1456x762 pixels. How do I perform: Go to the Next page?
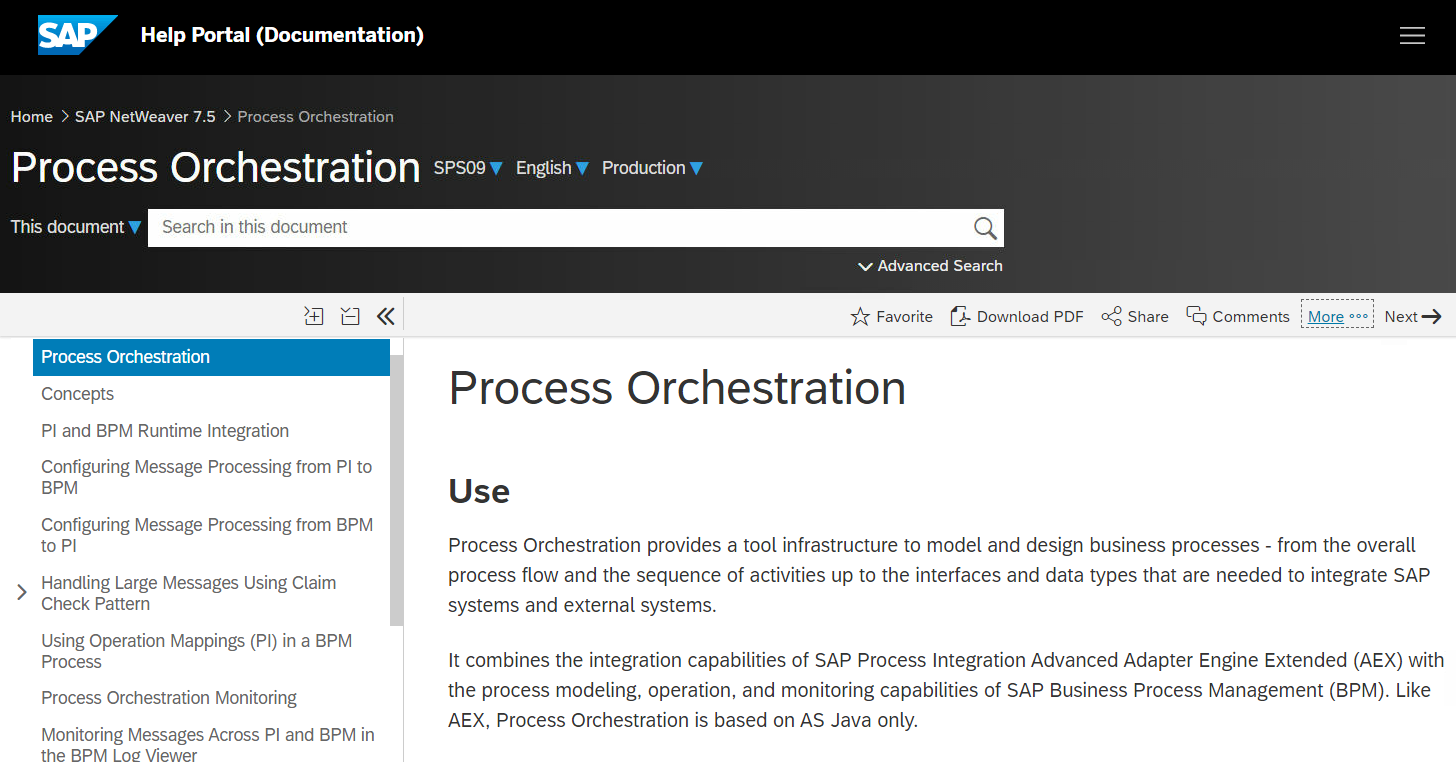pyautogui.click(x=1412, y=317)
